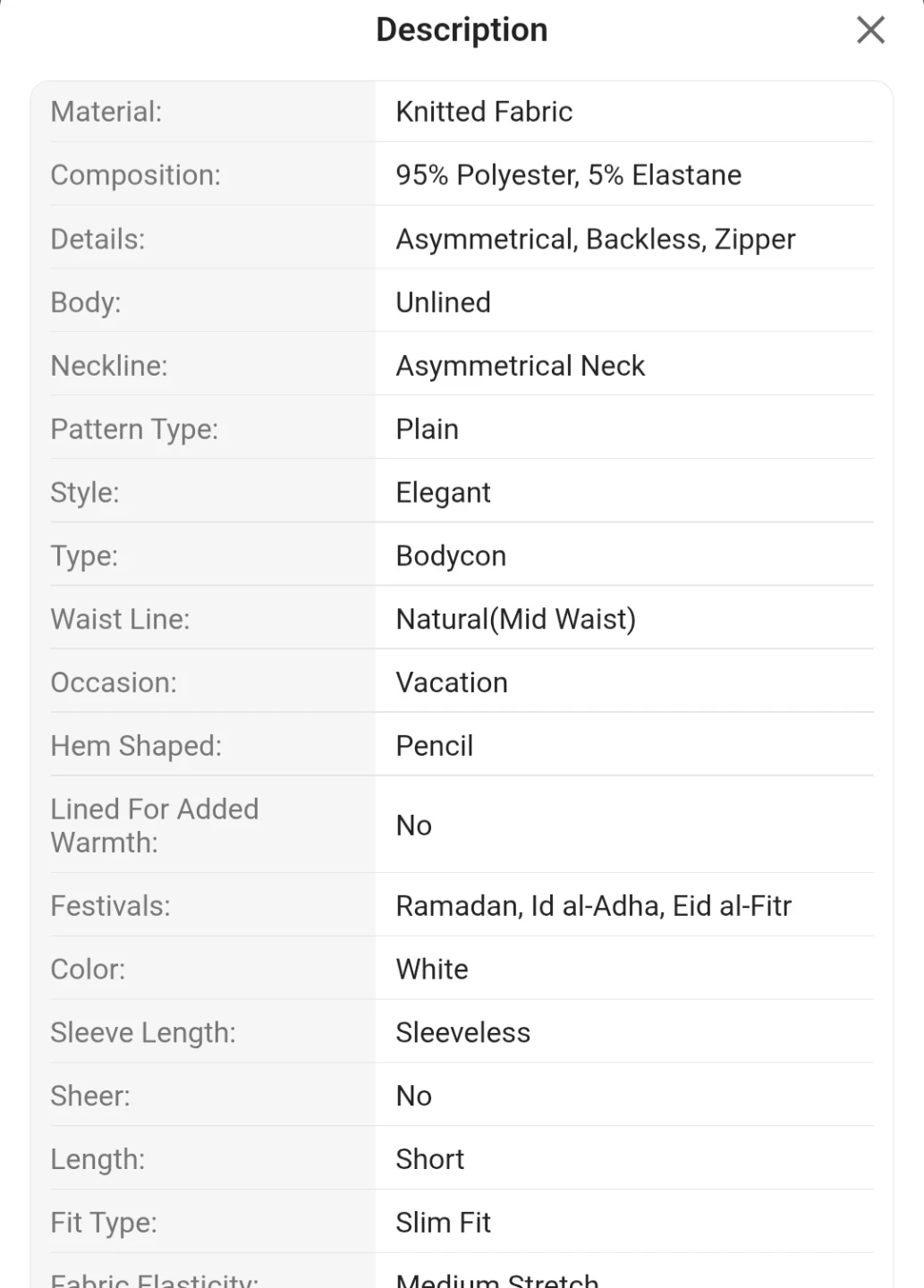Click the Occasion value Vacation
The image size is (924, 1288).
point(452,682)
